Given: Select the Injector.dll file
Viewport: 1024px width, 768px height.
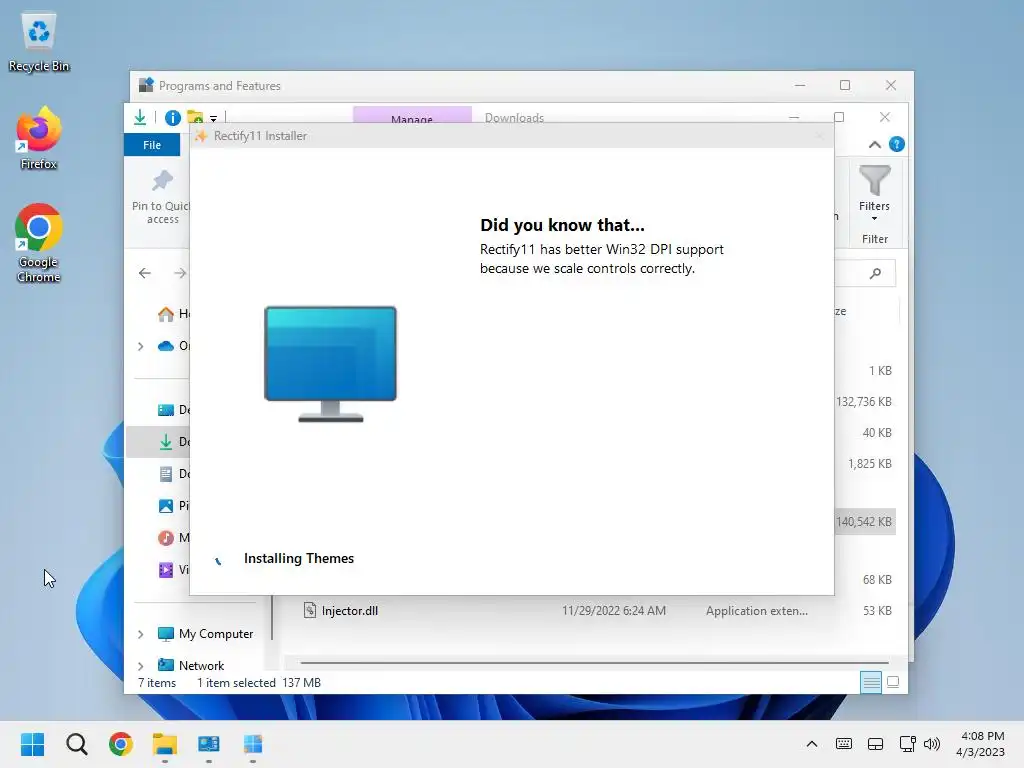Looking at the screenshot, I should point(341,611).
